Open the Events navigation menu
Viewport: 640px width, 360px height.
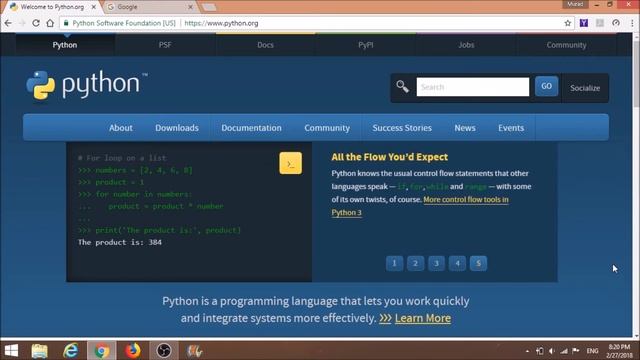click(511, 128)
